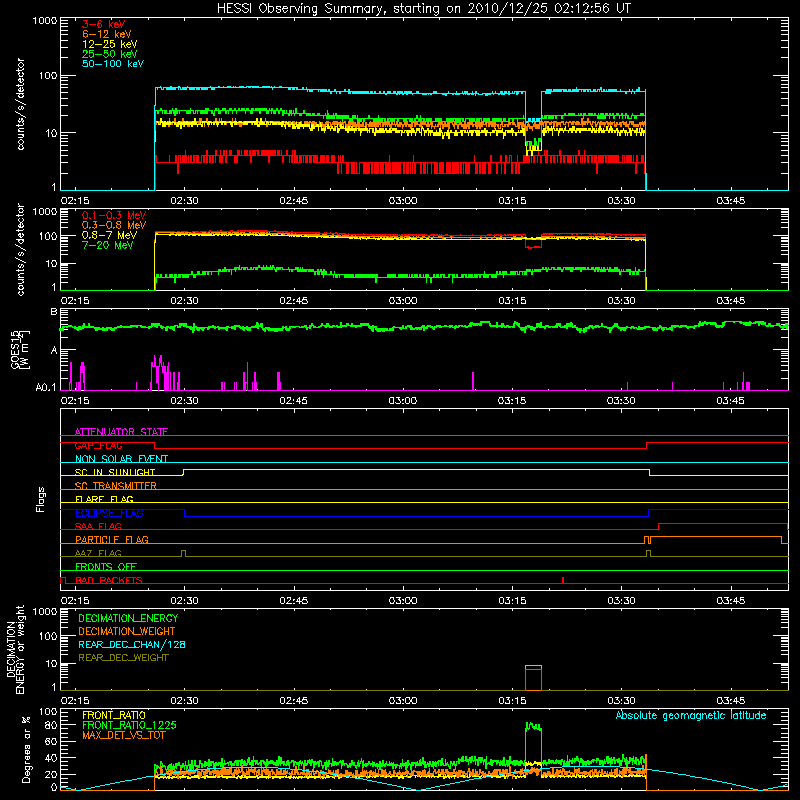
Task: Click the 02:45 tick label under the decimation panel
Action: pyautogui.click(x=293, y=701)
